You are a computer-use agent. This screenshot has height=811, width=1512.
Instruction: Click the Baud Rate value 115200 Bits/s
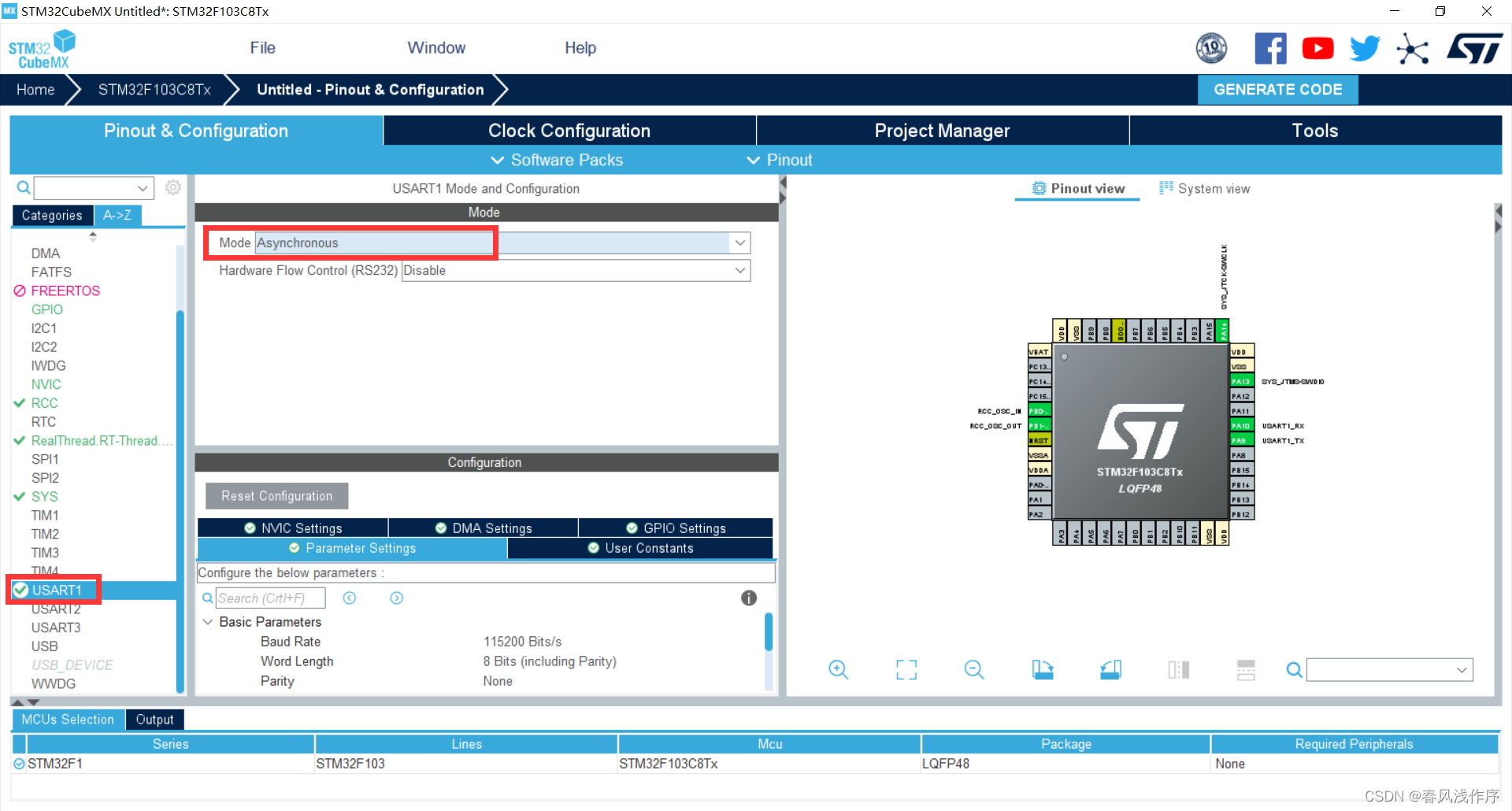pyautogui.click(x=522, y=642)
